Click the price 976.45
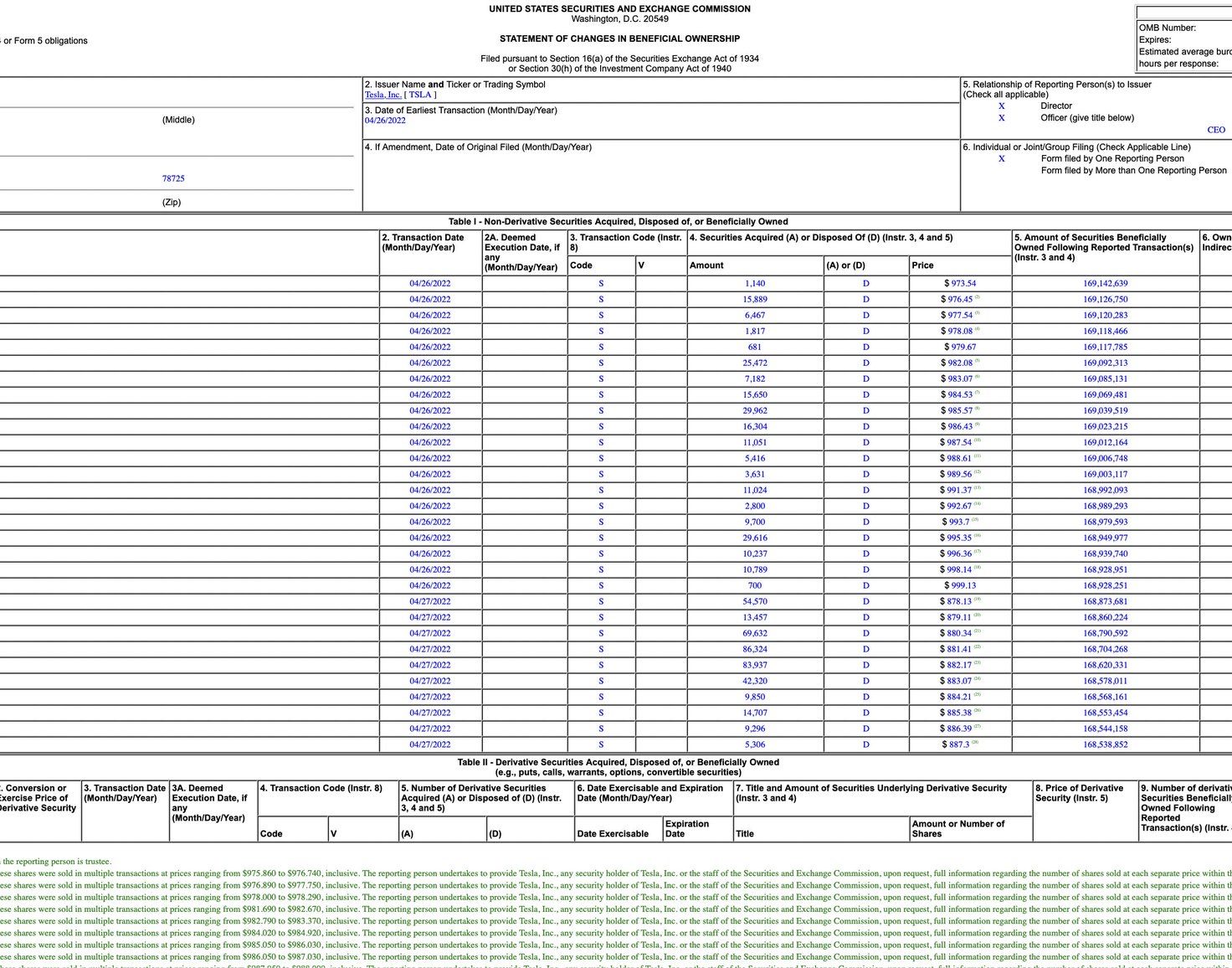This screenshot has width=1232, height=968. (x=960, y=300)
